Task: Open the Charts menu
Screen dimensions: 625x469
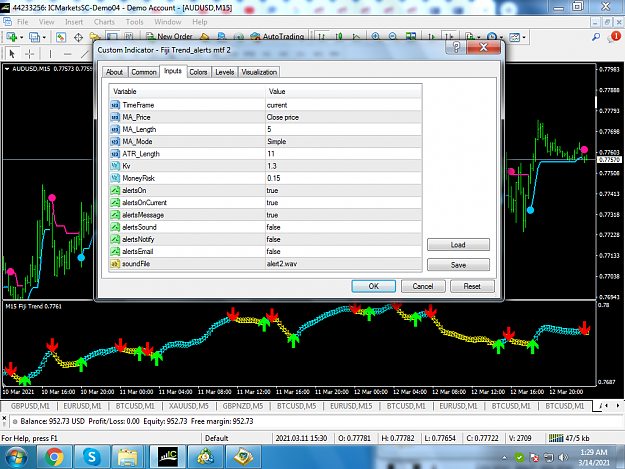Action: coord(104,22)
